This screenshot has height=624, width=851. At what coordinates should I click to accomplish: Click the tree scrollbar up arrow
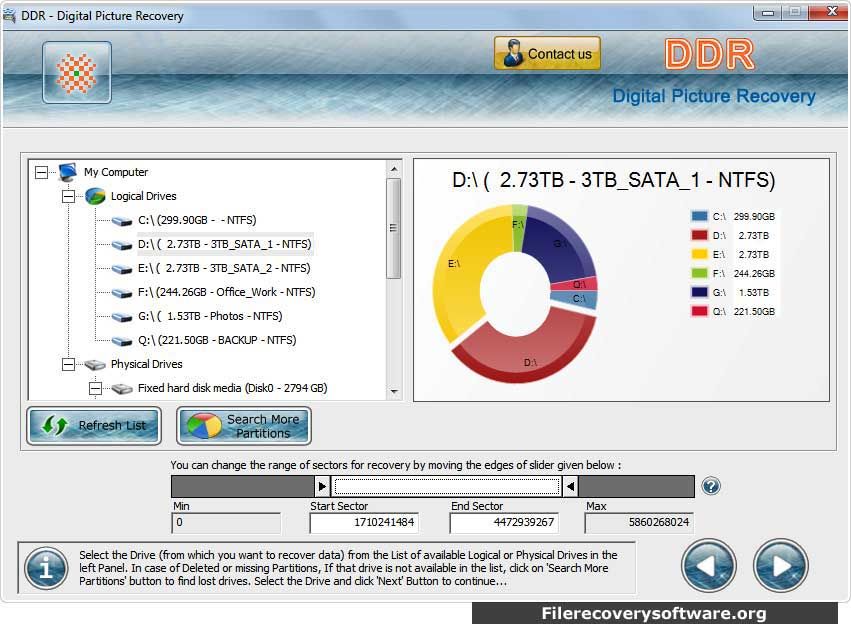[394, 169]
